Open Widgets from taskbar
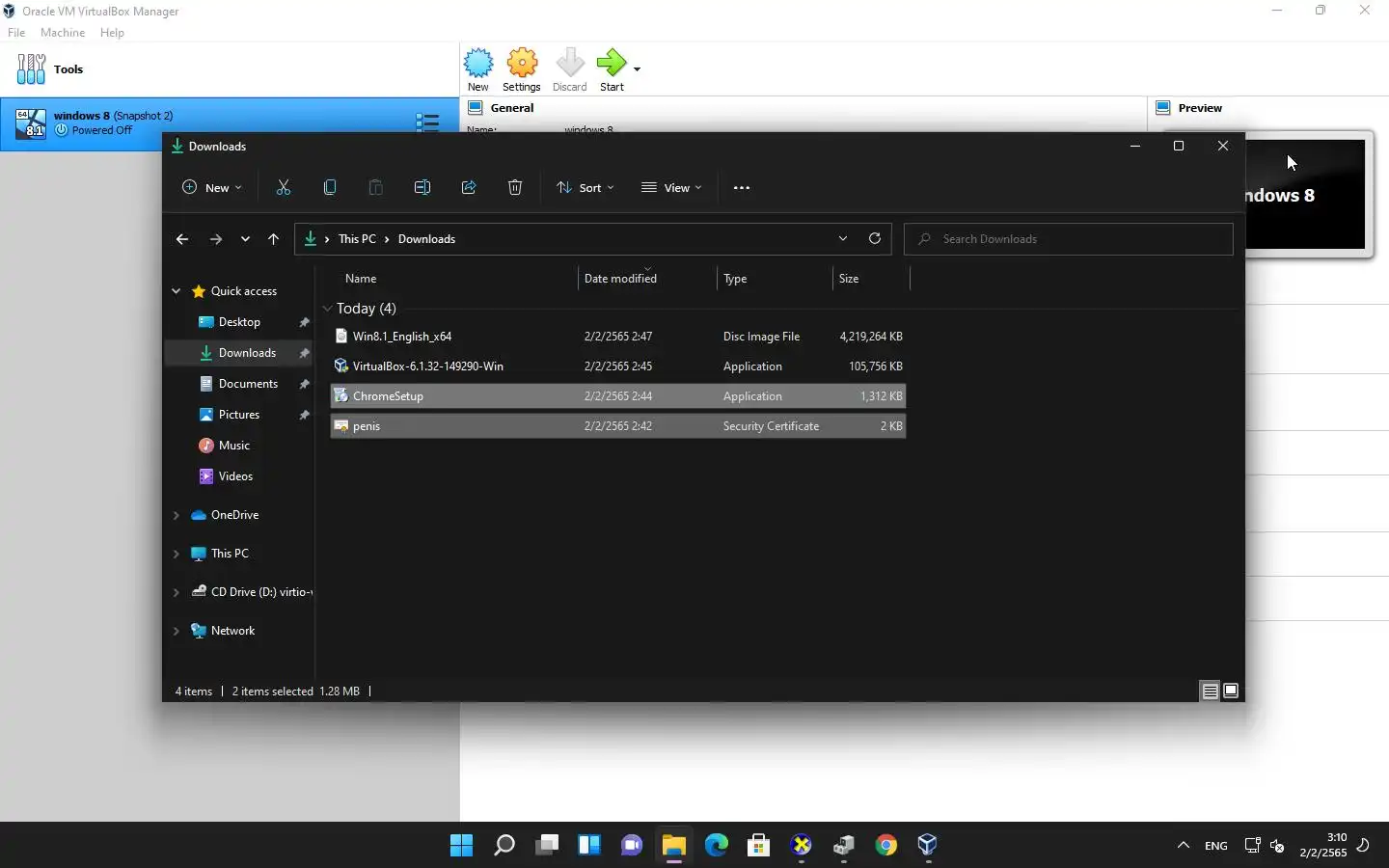Viewport: 1389px width, 868px height. point(589,846)
